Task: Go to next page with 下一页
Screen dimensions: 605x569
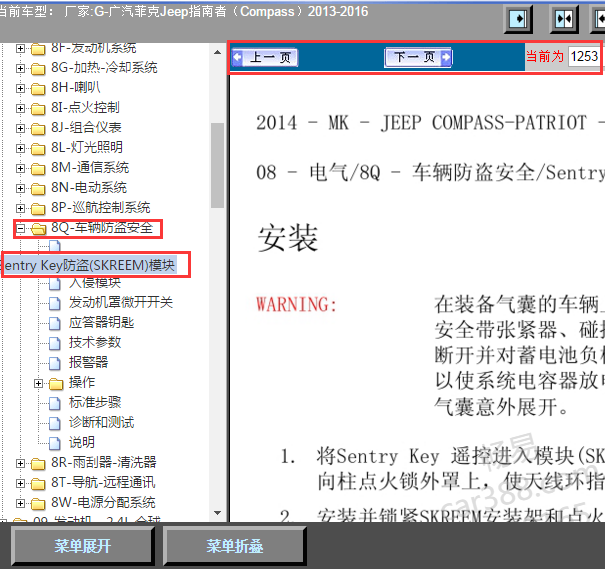Action: 418,57
